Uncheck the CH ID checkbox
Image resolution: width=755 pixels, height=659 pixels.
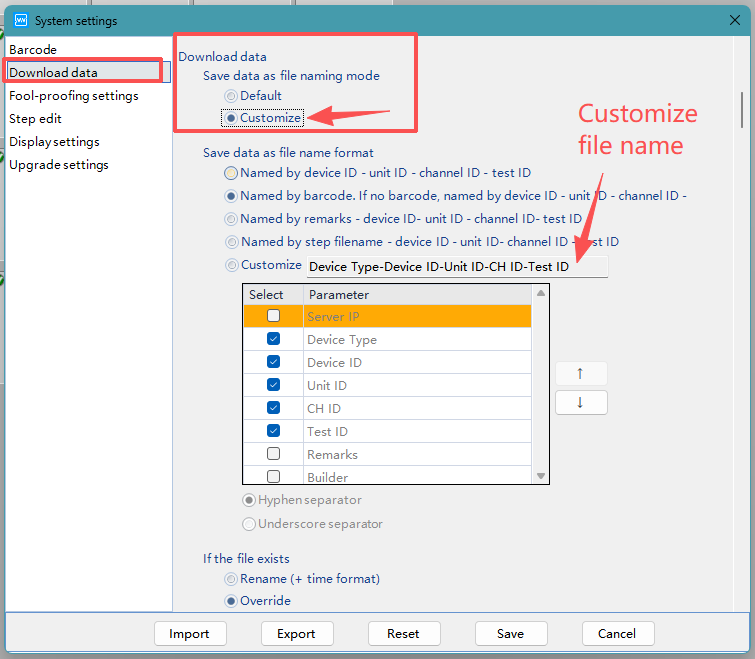(273, 408)
